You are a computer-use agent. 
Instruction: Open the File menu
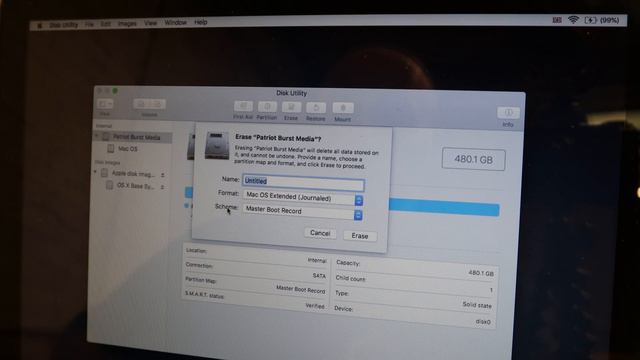click(89, 24)
